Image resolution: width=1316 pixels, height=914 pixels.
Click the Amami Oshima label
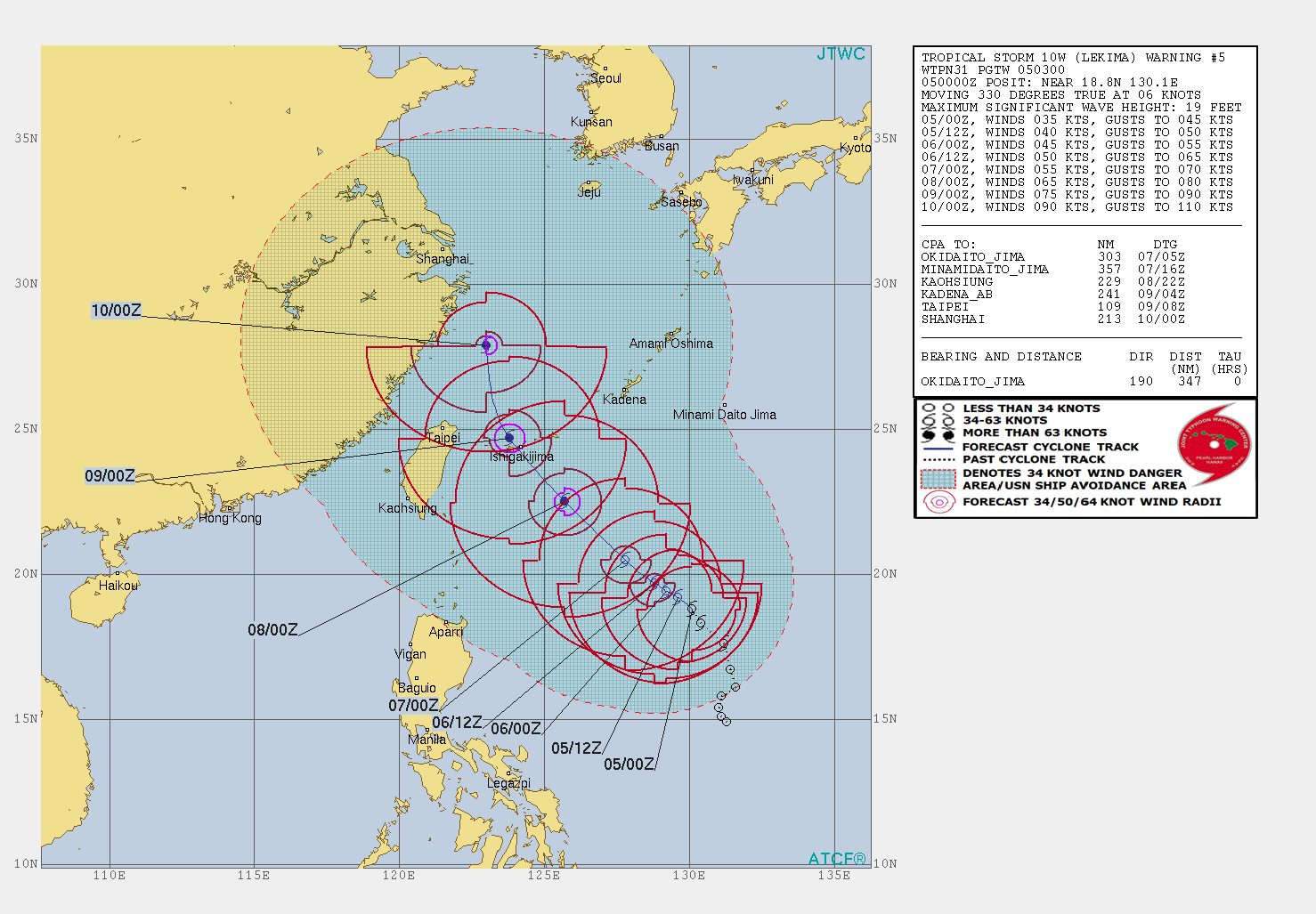[671, 344]
